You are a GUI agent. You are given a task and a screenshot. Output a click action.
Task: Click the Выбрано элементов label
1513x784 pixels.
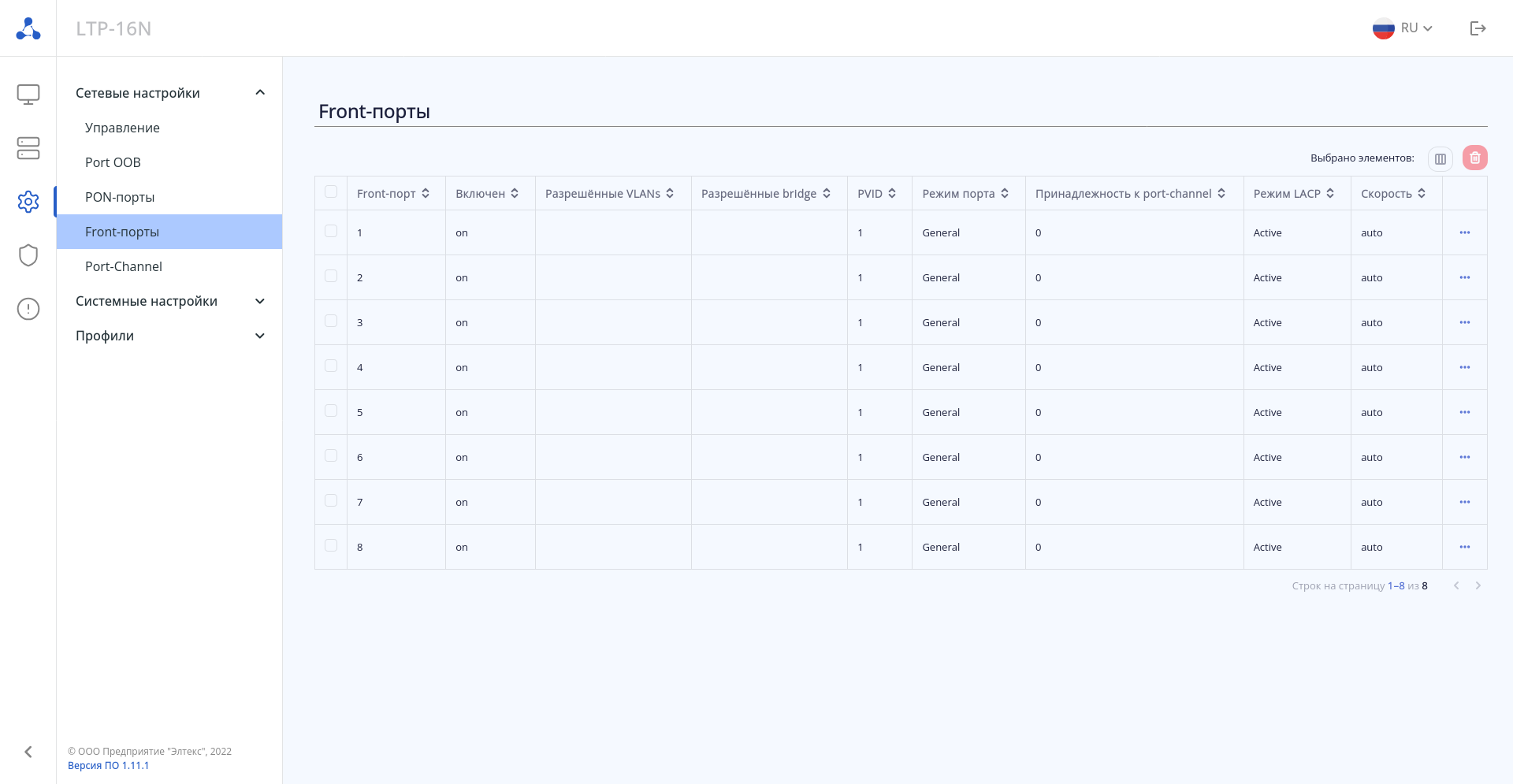coord(1362,158)
